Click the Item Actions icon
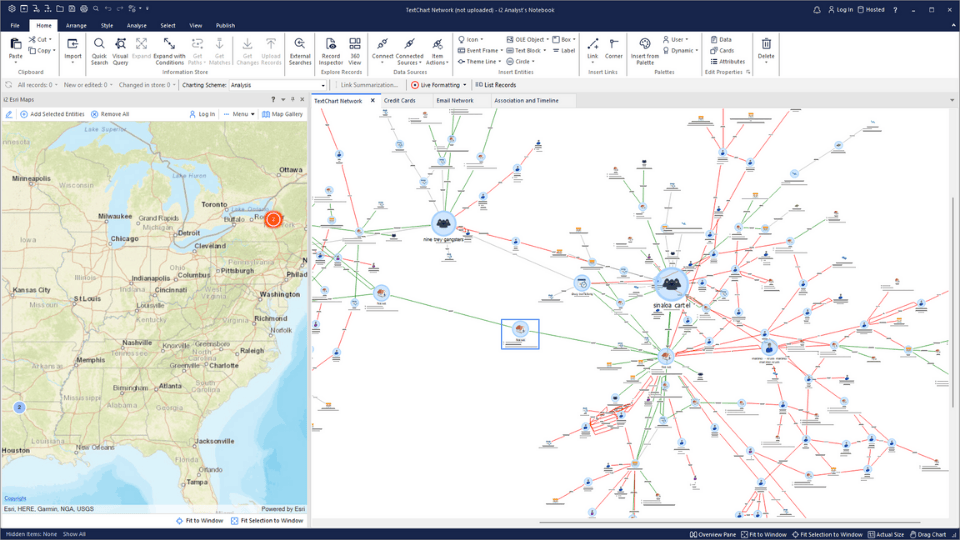960x540 pixels. click(437, 44)
